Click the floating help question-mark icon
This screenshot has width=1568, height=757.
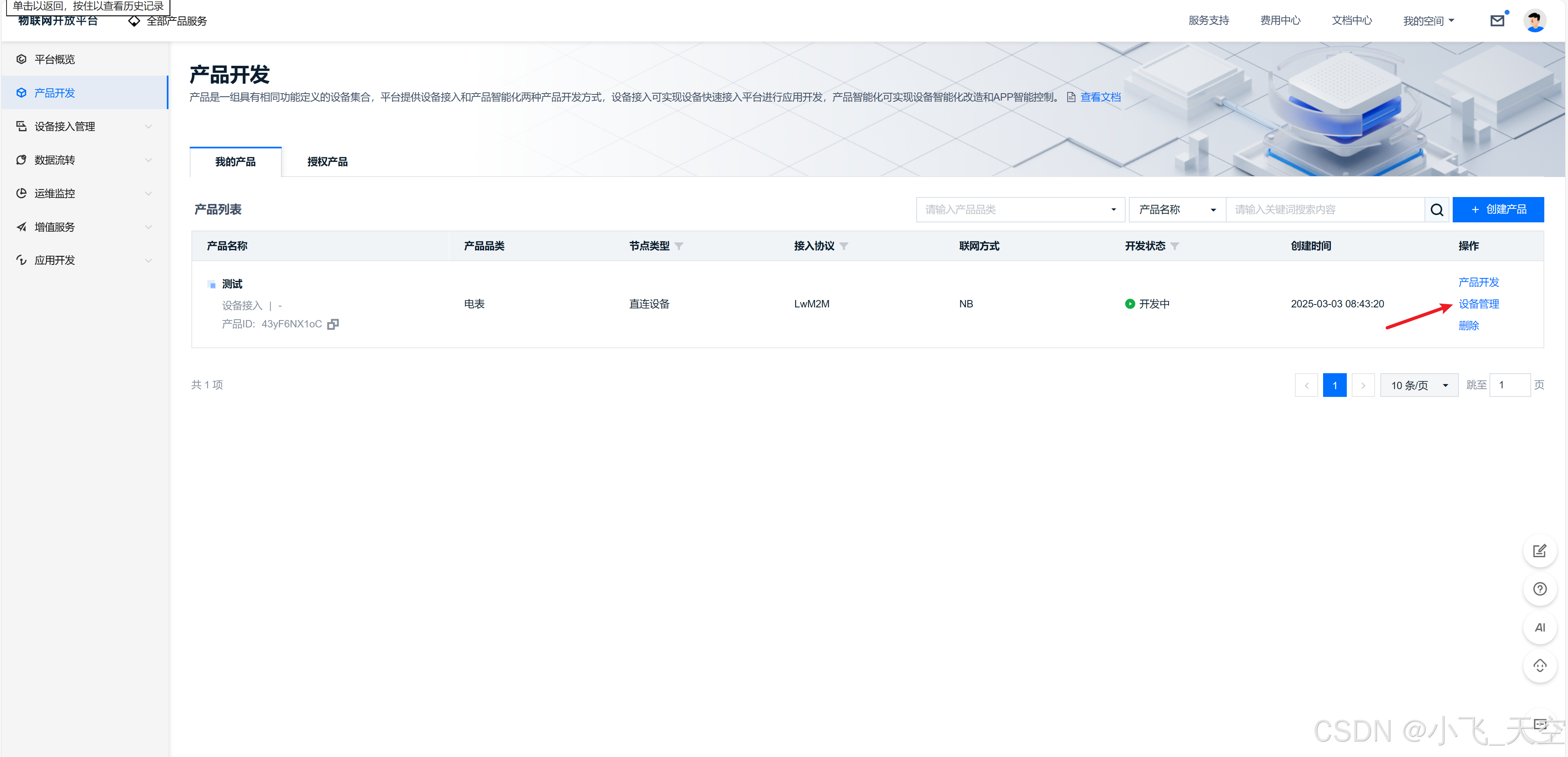pyautogui.click(x=1539, y=589)
